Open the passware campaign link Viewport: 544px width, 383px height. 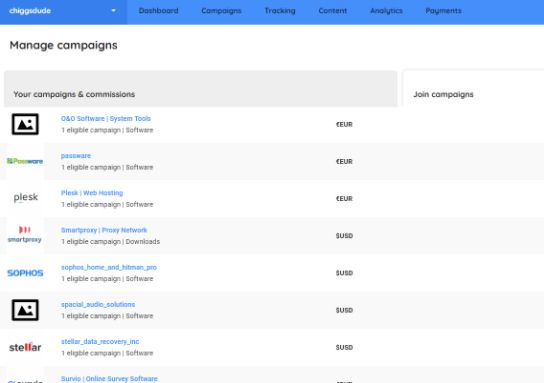point(76,156)
